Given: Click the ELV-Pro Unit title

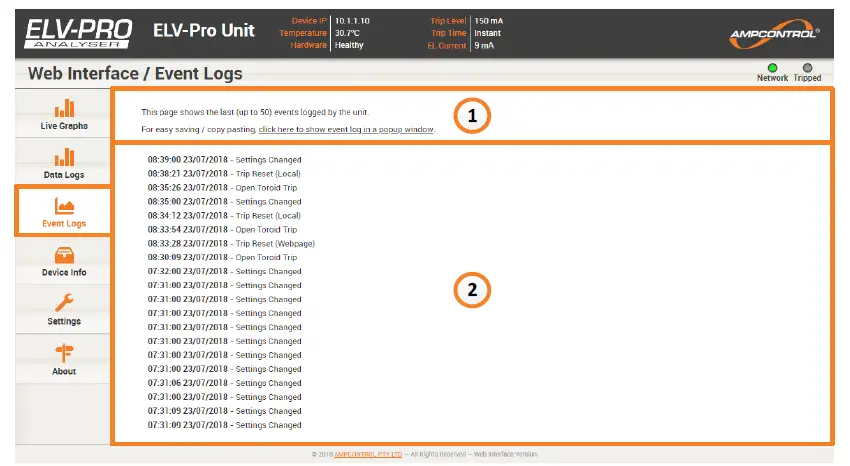Looking at the screenshot, I should tap(203, 30).
